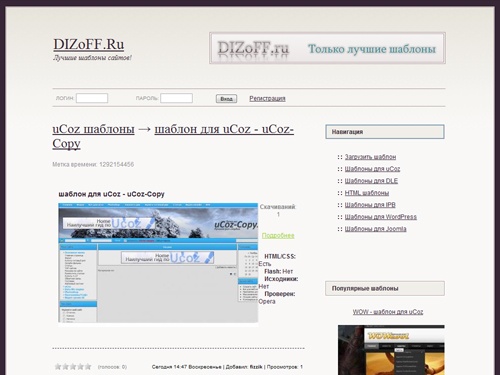
Task: Click the Популярные шаблоны panel header
Action: pos(385,288)
